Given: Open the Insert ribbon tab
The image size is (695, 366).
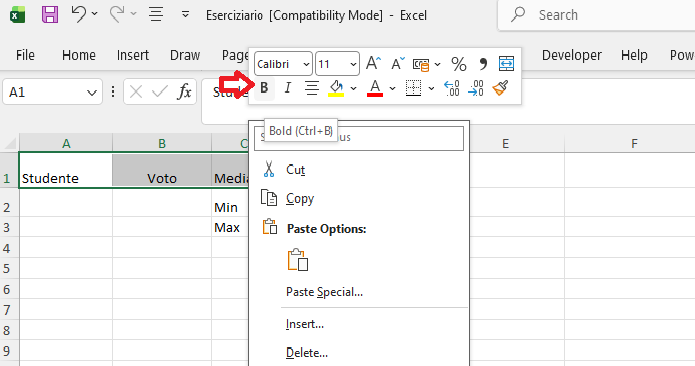Looking at the screenshot, I should [133, 55].
